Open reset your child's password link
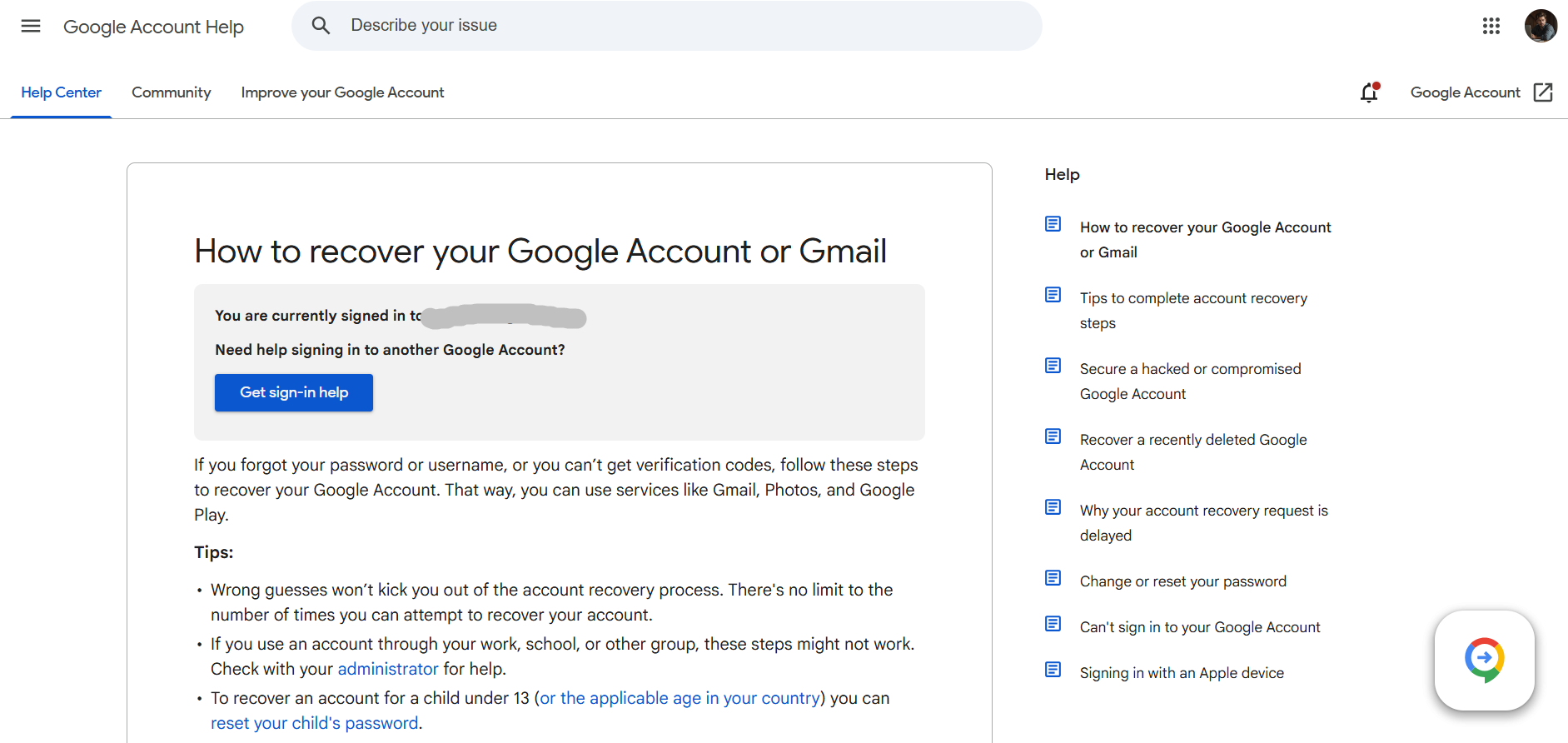 pyautogui.click(x=314, y=723)
